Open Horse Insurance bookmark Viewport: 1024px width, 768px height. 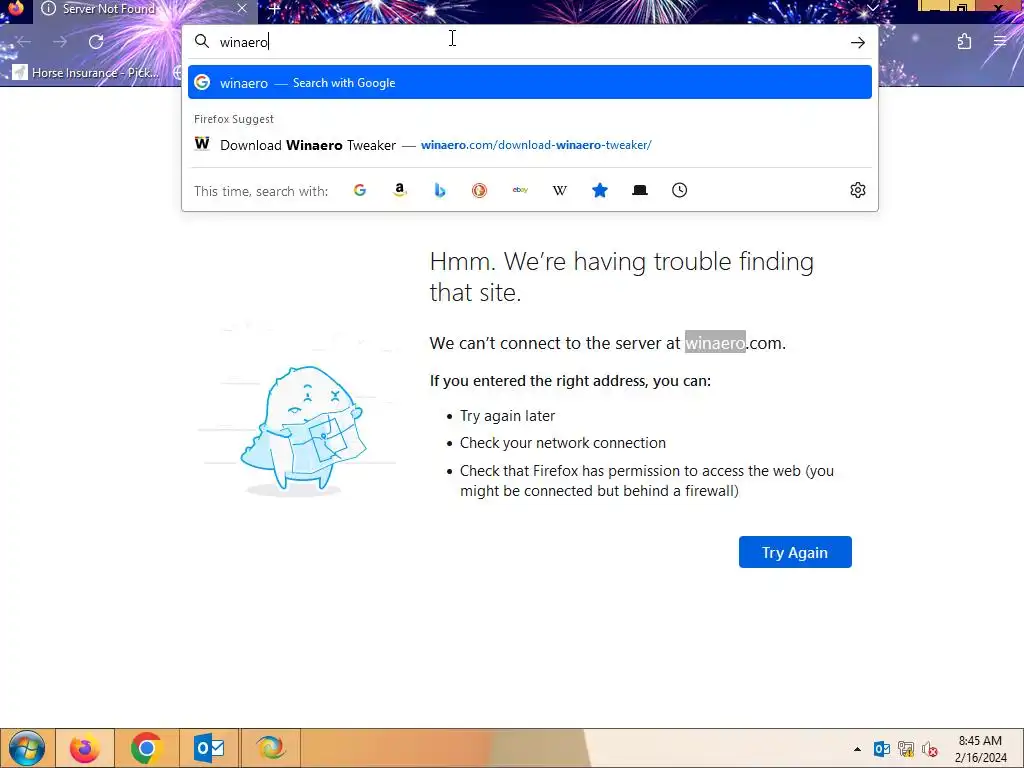pos(86,72)
